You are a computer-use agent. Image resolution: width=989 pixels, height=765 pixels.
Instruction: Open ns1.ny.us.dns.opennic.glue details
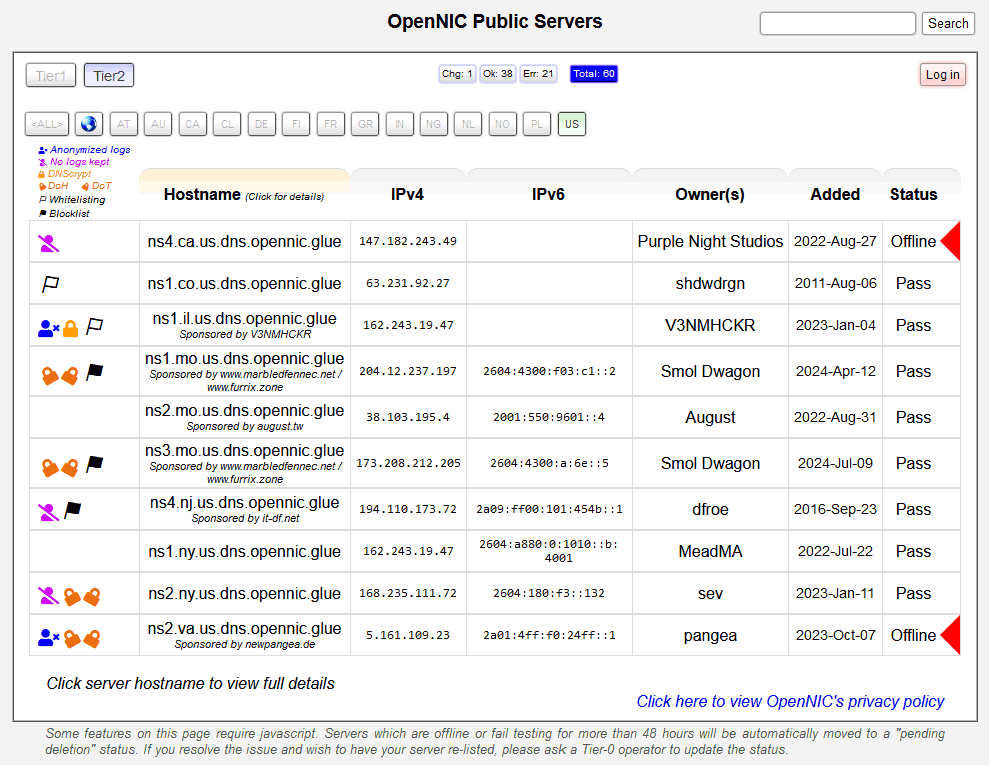(244, 551)
